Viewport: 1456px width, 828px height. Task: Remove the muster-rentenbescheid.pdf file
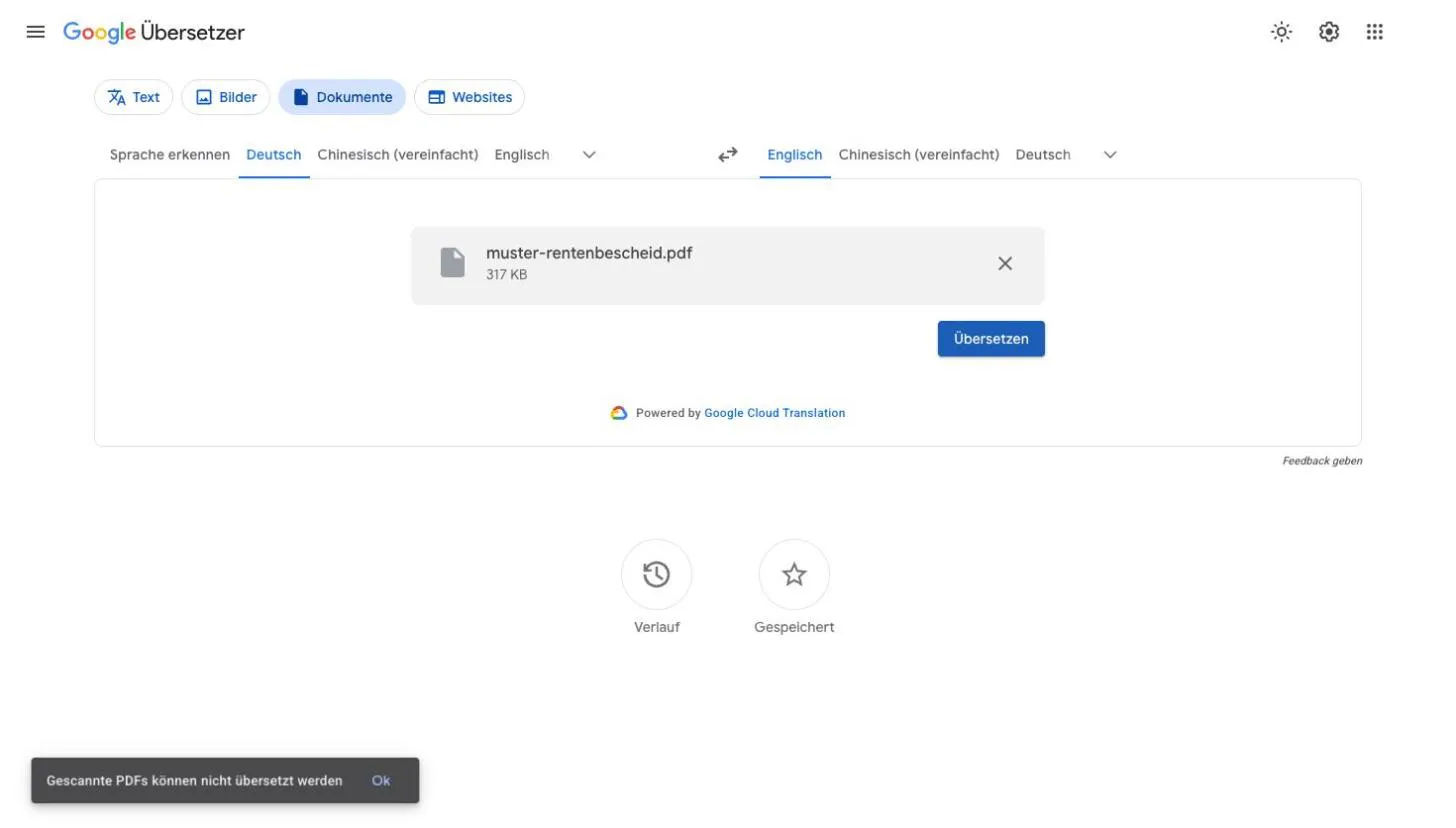pos(1005,264)
